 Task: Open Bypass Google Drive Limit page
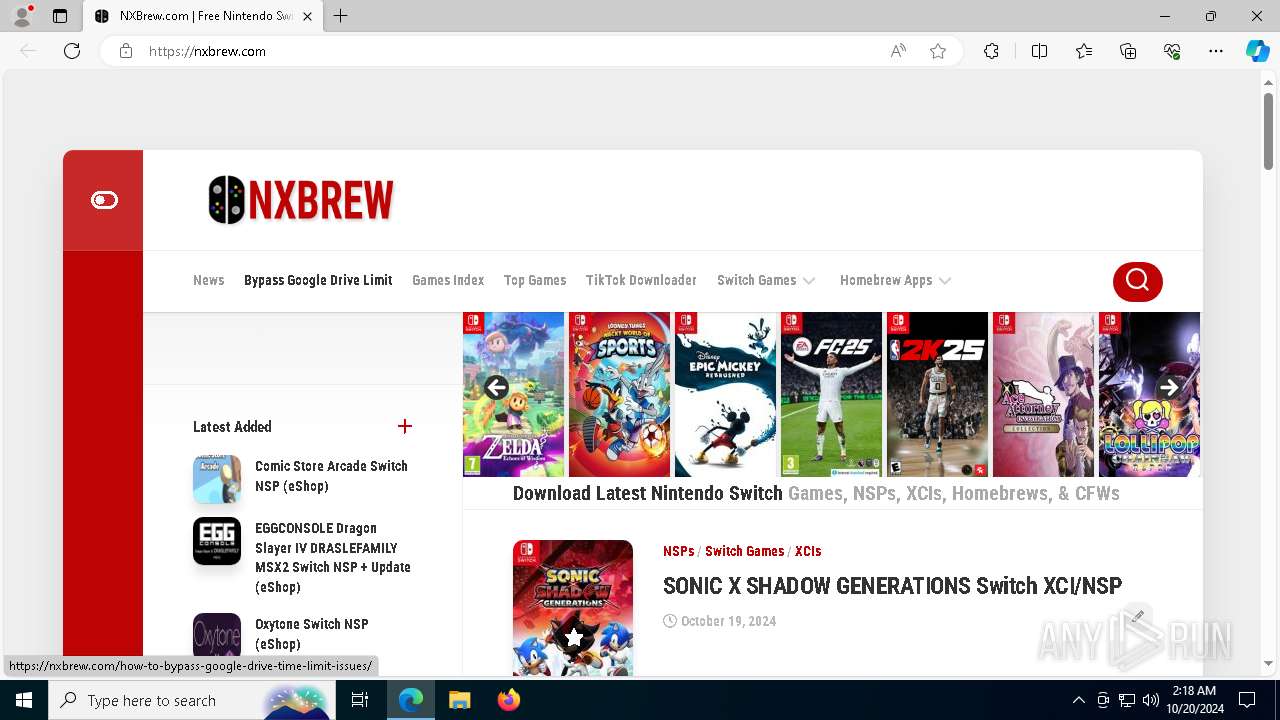318,280
